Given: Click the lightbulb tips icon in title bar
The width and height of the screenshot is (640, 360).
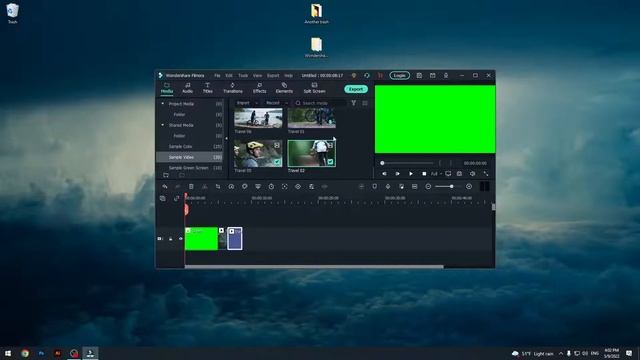Looking at the screenshot, I should coord(354,76).
